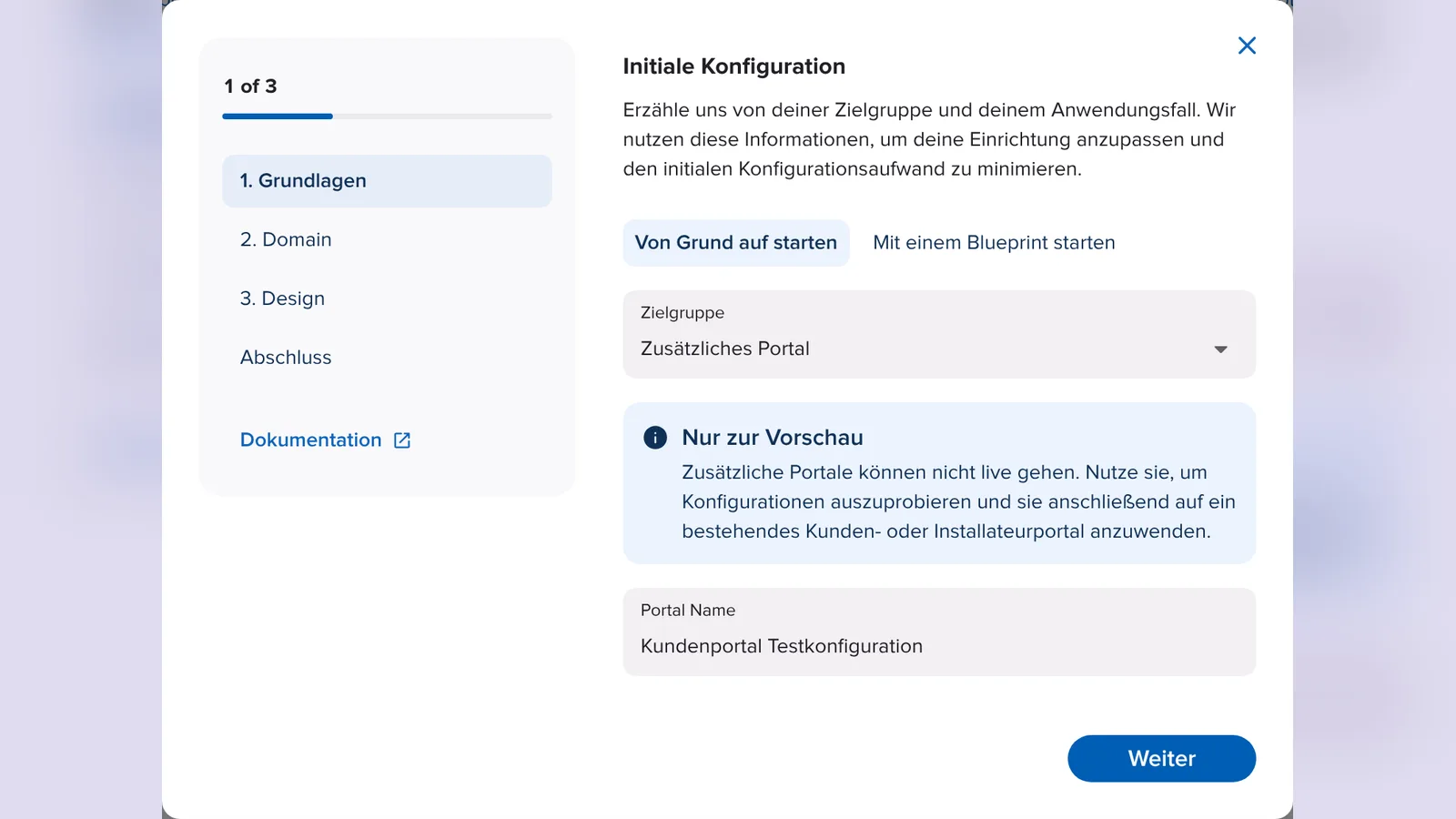Open the Zielgruppe dropdown arrow
Viewport: 1456px width, 819px height.
1220,349
